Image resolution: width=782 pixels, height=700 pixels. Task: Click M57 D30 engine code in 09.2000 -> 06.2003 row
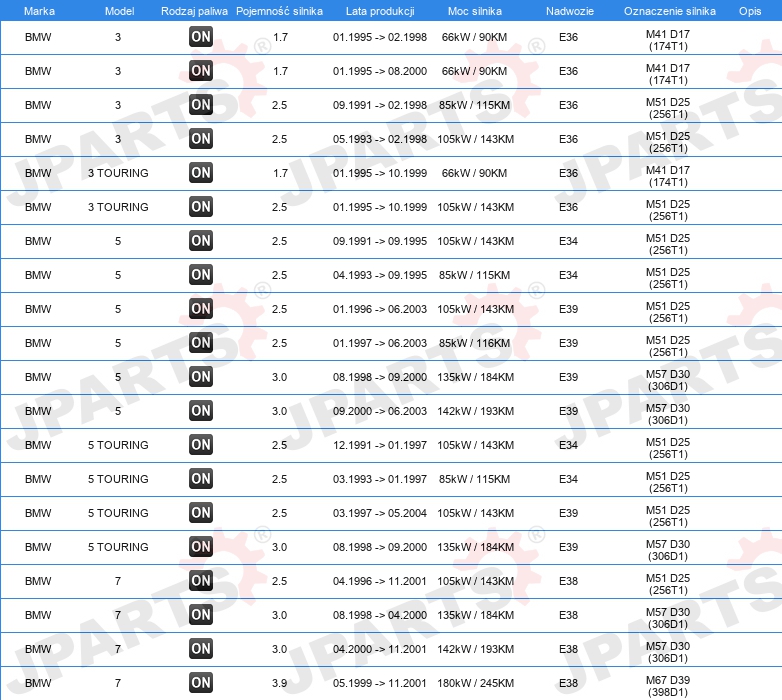[x=668, y=414]
